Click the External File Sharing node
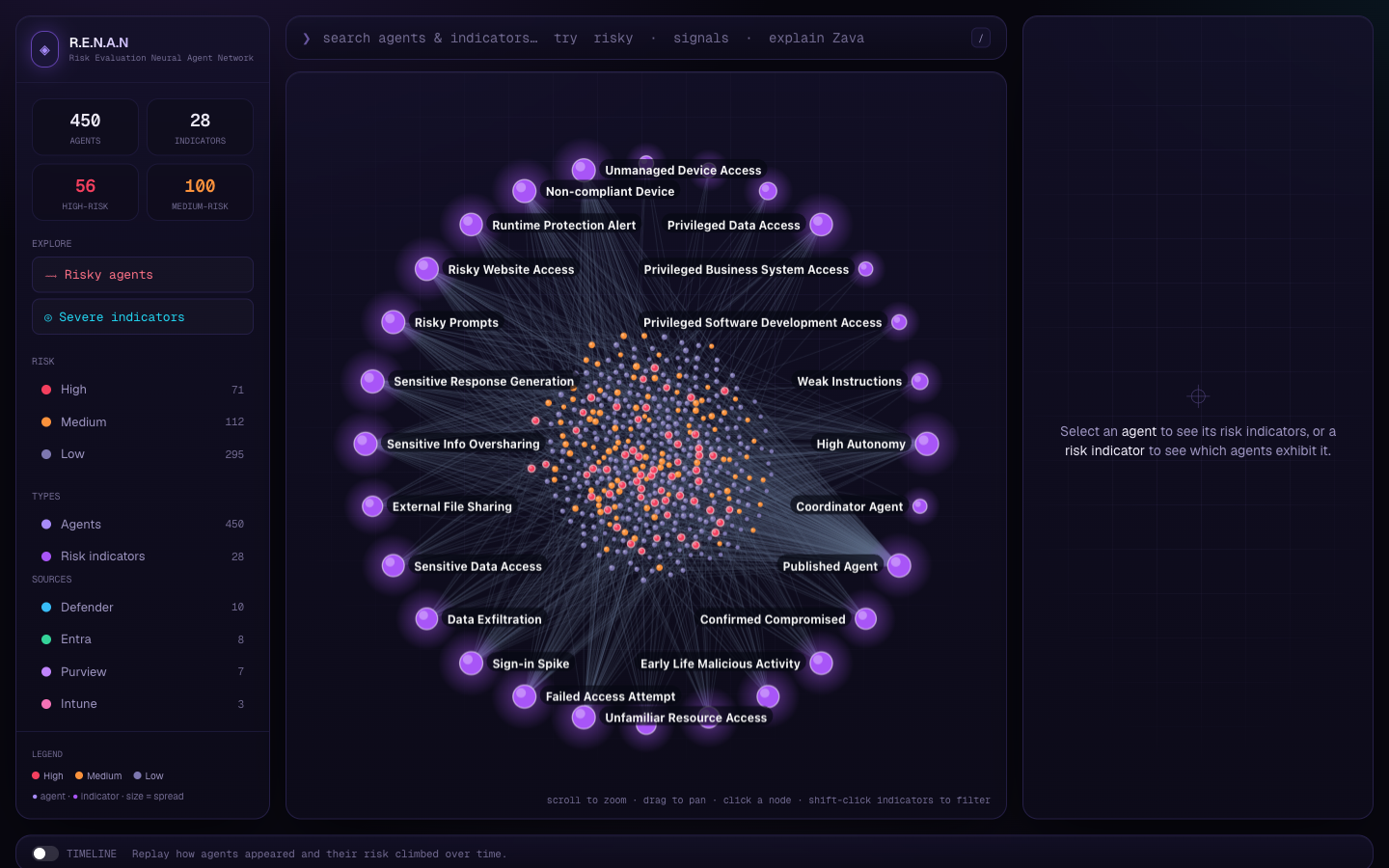Viewport: 1389px width, 868px height. point(372,506)
